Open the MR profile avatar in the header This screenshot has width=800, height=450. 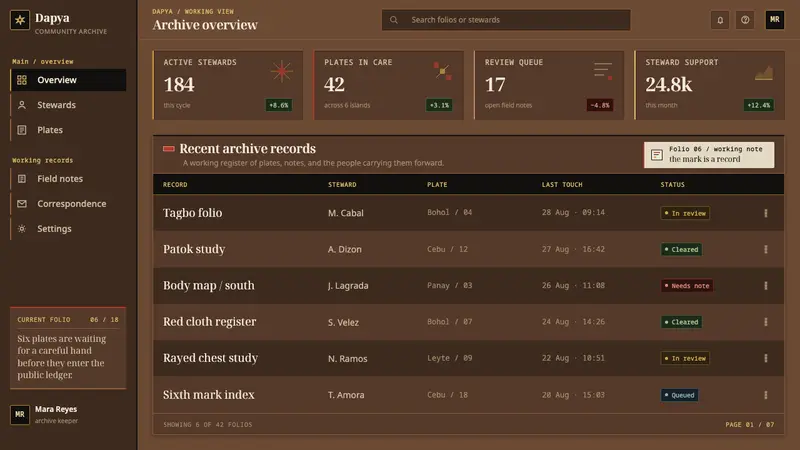pos(774,20)
